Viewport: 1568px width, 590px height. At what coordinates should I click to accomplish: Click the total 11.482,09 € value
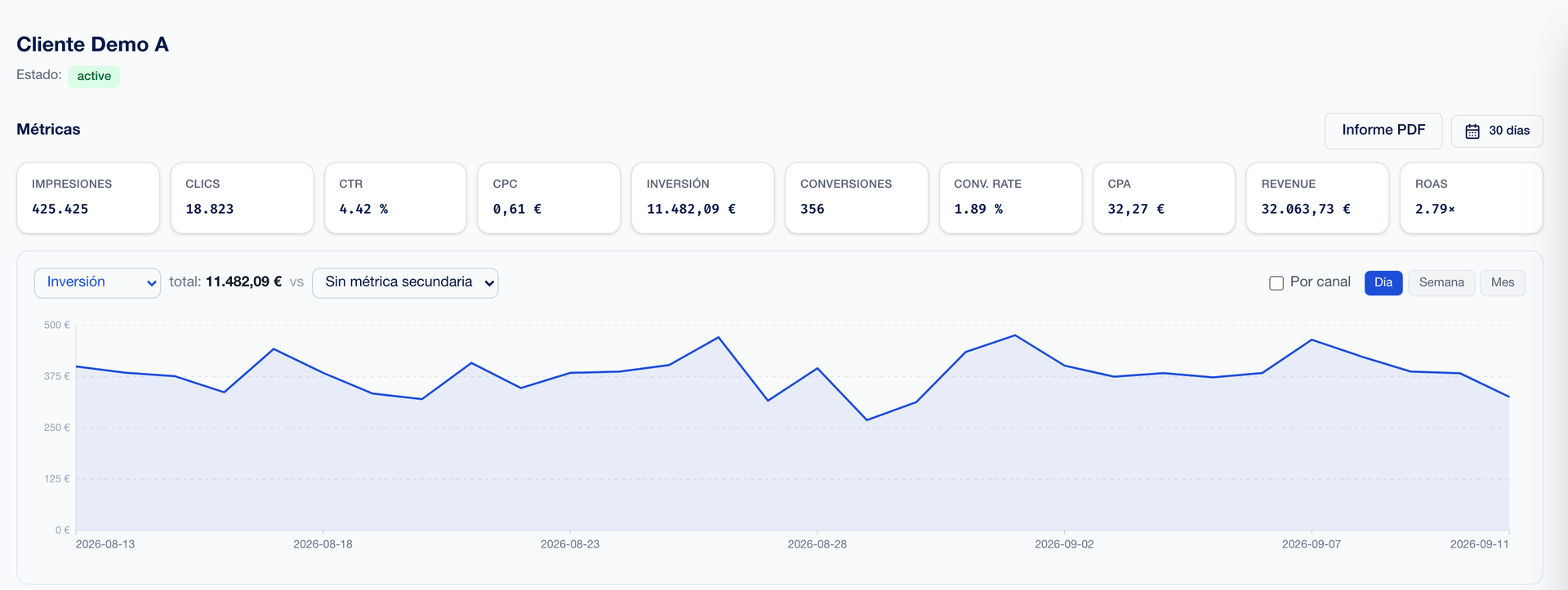point(243,282)
